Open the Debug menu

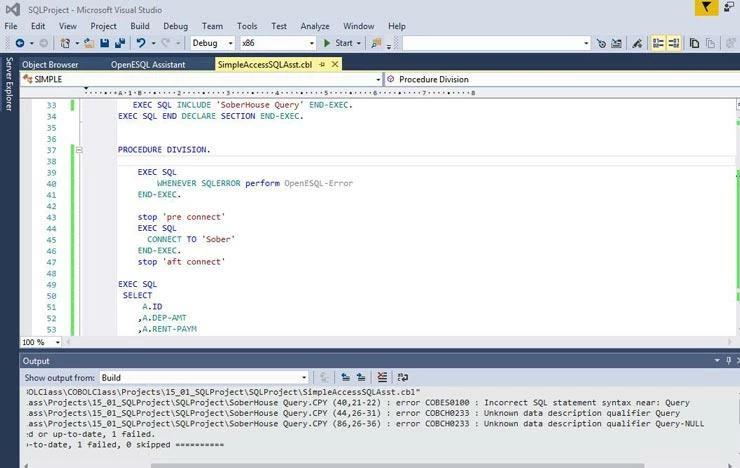[176, 26]
